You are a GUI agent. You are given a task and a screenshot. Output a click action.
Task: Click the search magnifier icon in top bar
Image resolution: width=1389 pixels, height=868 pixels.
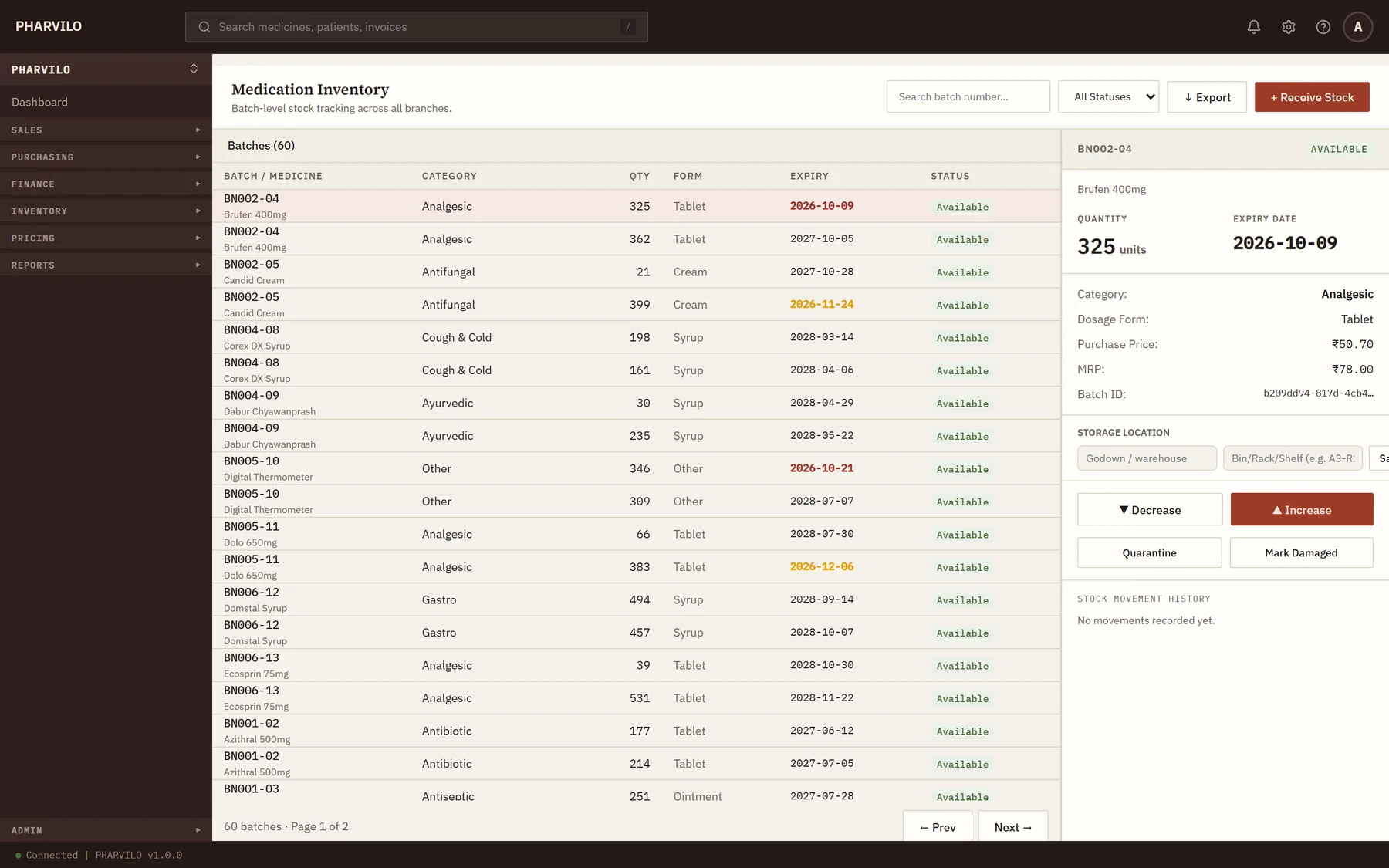(204, 27)
